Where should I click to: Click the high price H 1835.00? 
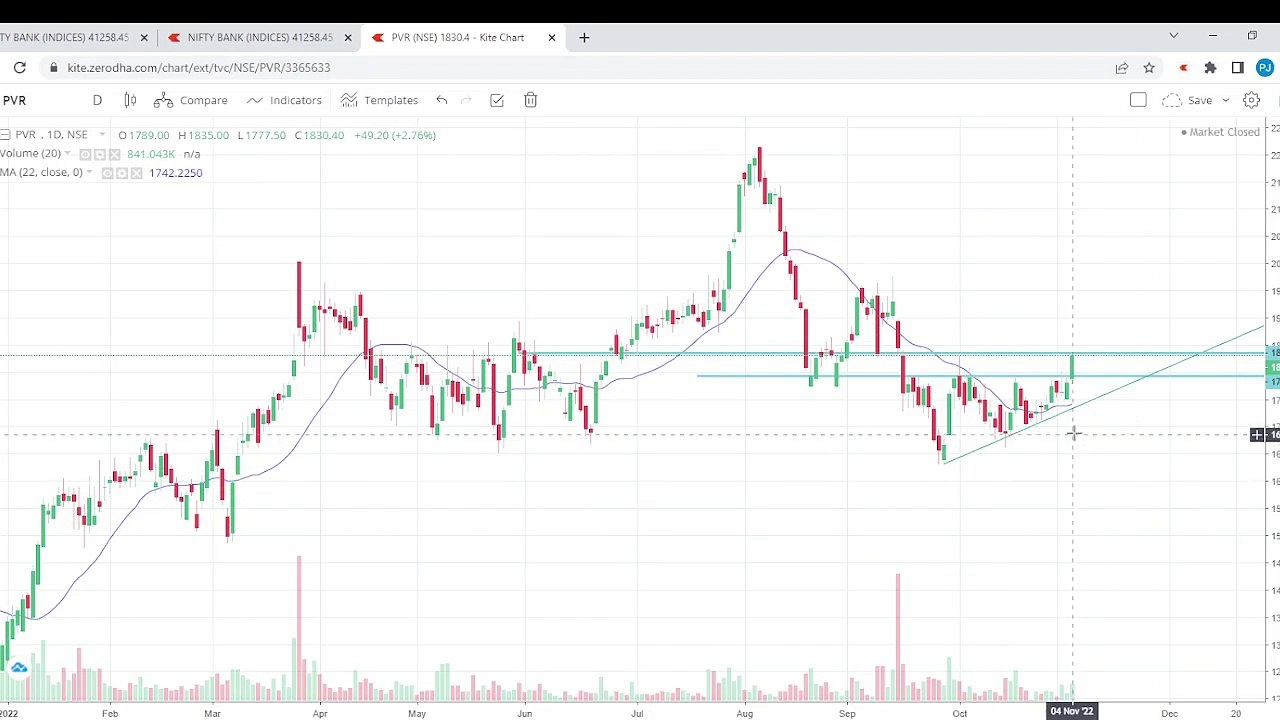(x=204, y=135)
